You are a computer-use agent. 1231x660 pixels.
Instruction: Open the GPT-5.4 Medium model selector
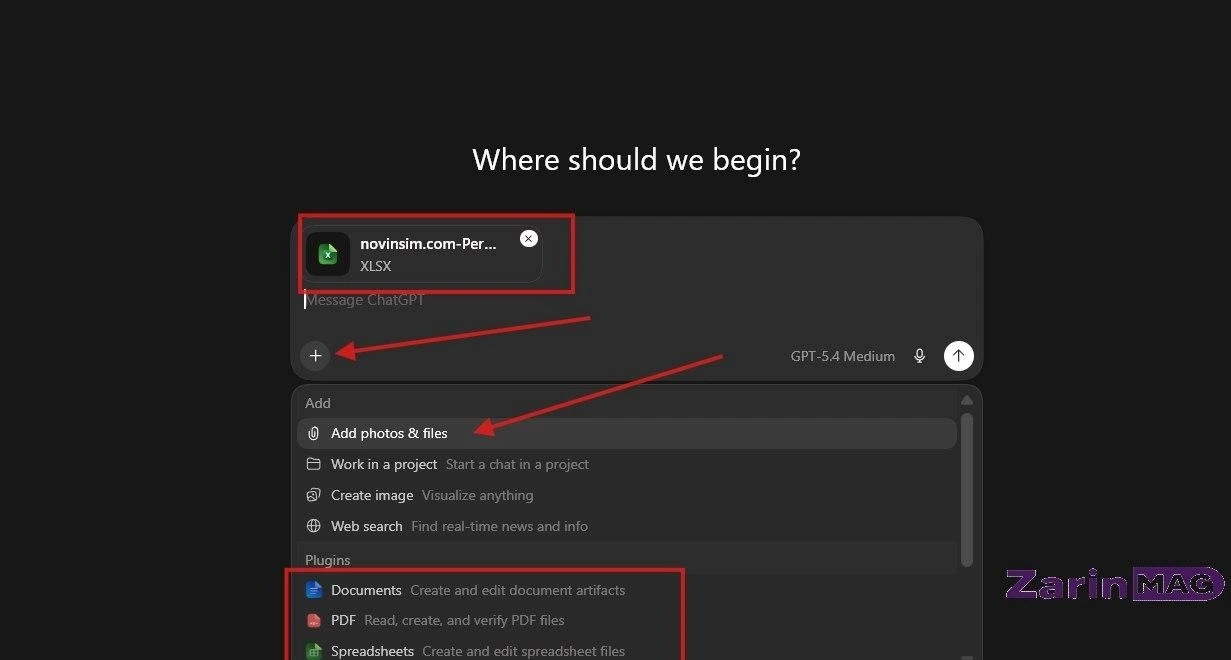point(842,356)
